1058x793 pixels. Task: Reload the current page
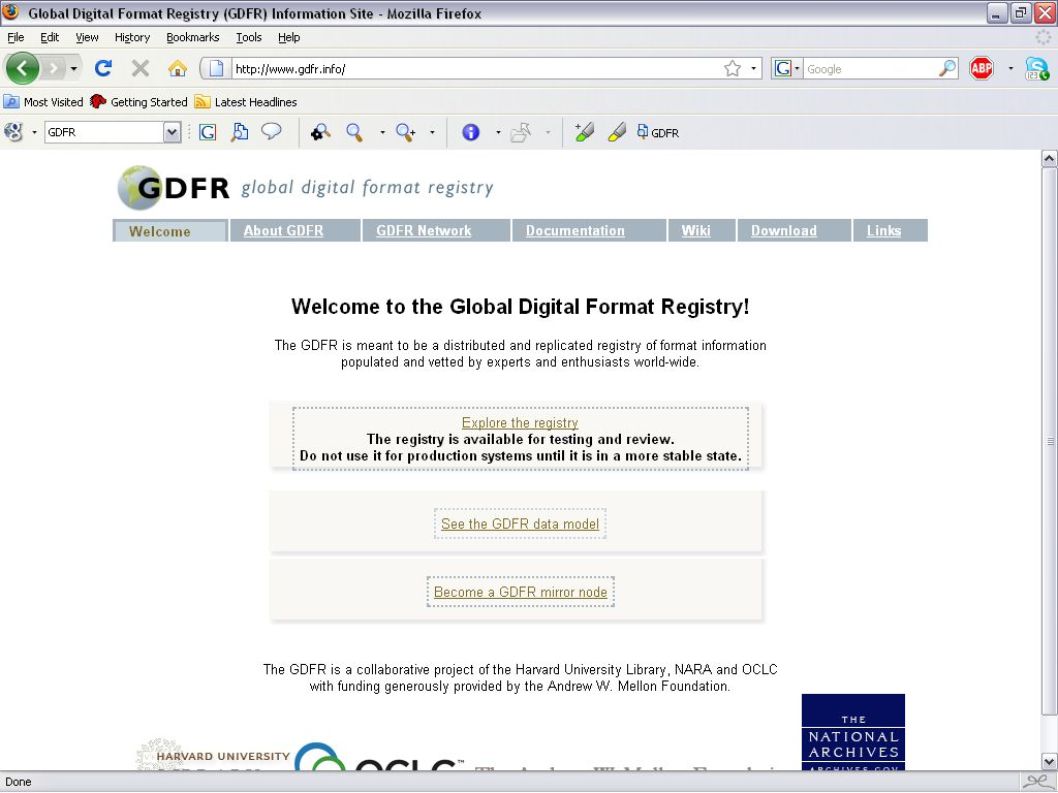point(103,68)
